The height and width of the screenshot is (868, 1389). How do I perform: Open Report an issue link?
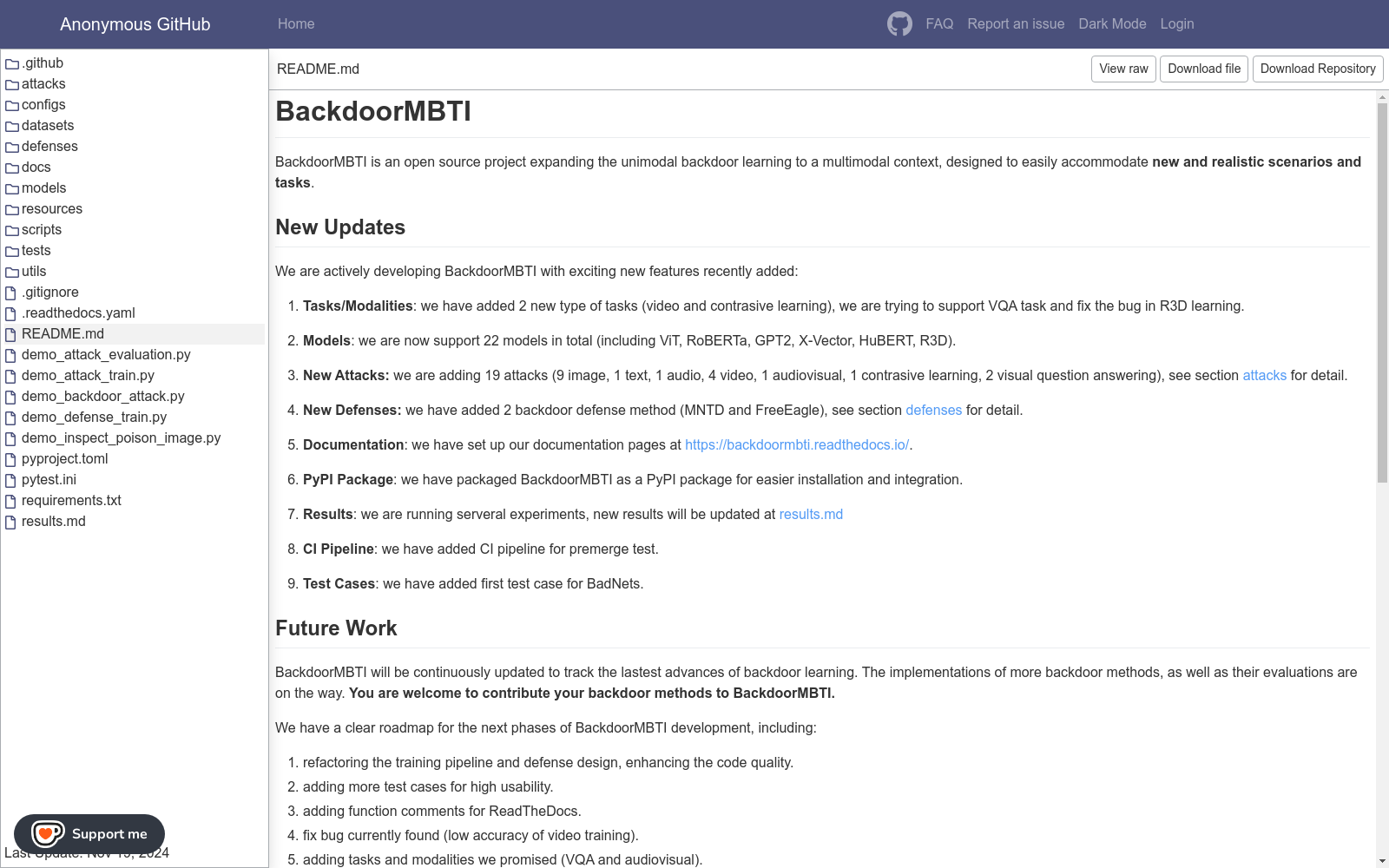pyautogui.click(x=1016, y=23)
